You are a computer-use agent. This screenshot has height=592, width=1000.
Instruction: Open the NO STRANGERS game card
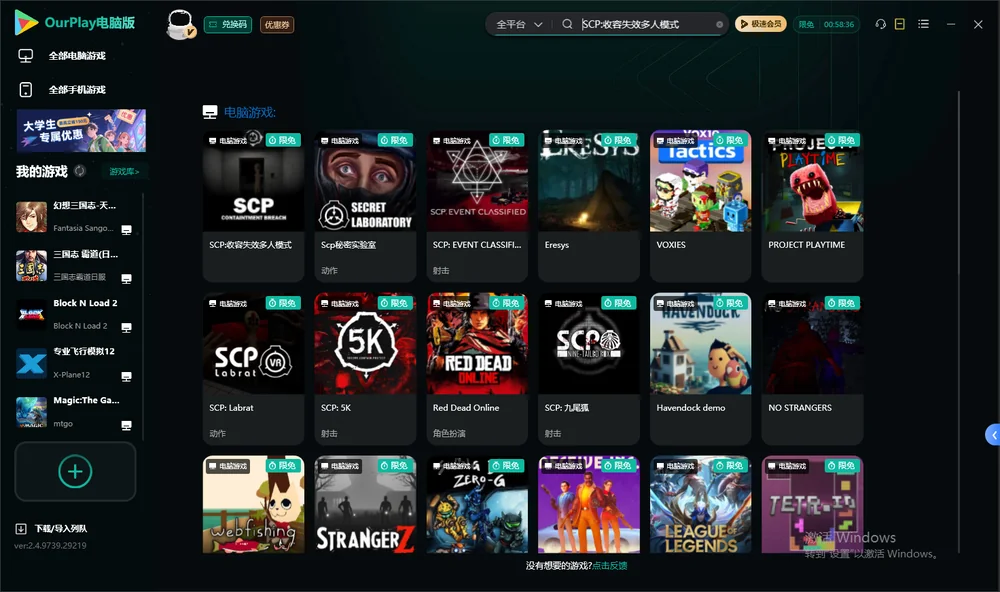812,369
